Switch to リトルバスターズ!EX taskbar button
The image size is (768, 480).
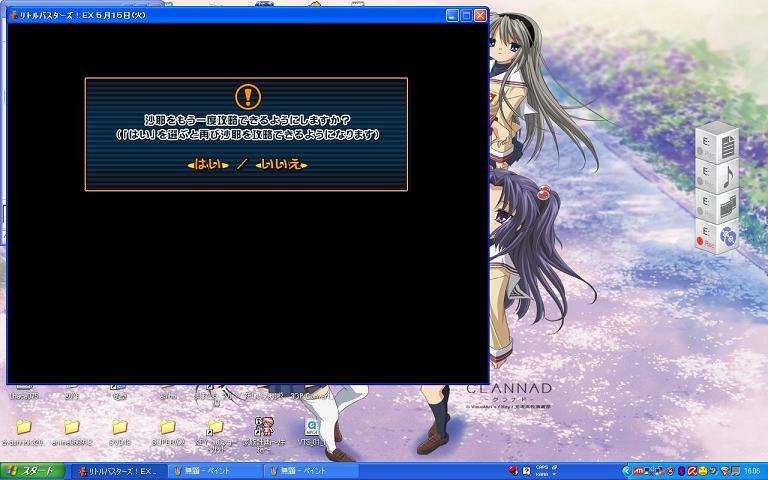pos(119,471)
